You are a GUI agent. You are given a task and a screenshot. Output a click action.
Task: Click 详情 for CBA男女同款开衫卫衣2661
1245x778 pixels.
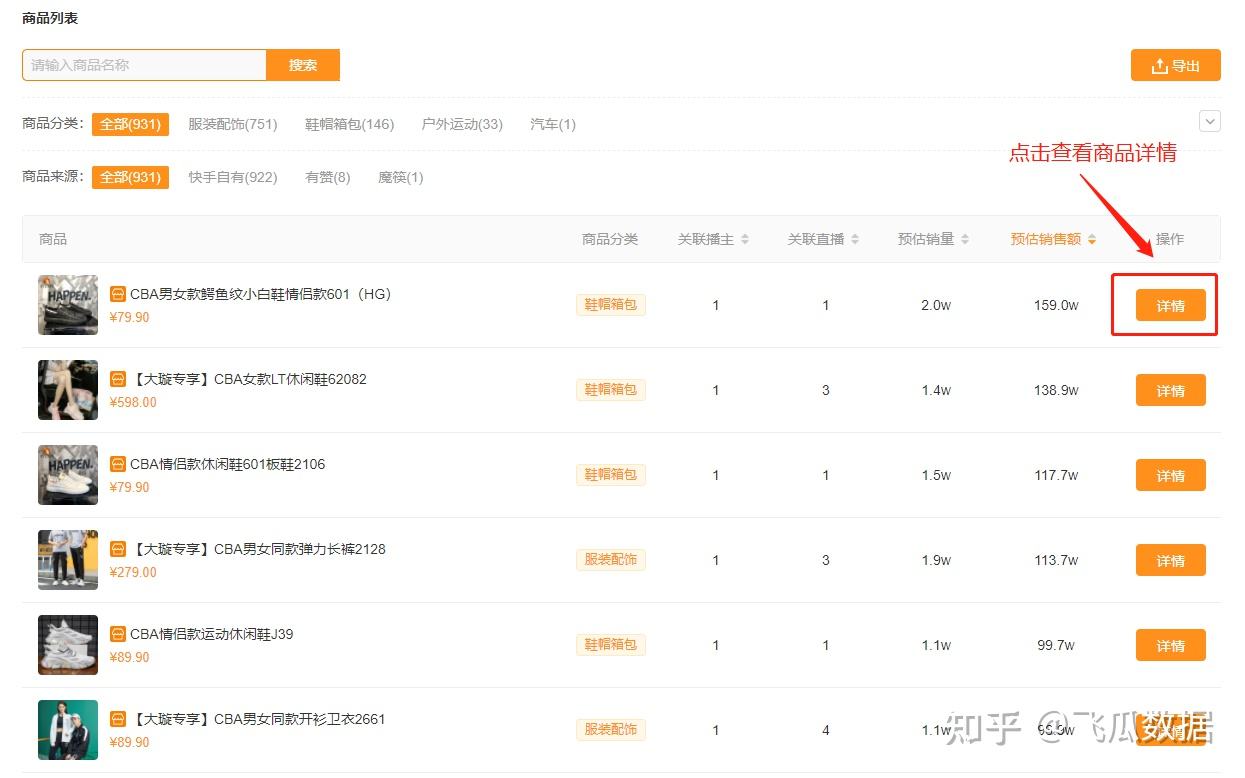1170,730
